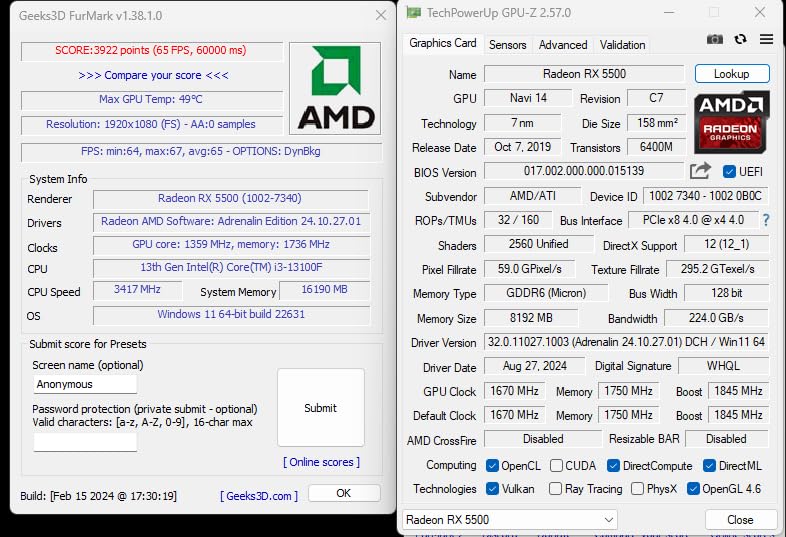Viewport: 786px width, 537px height.
Task: Click the BIOS share/export icon
Action: pos(700,171)
